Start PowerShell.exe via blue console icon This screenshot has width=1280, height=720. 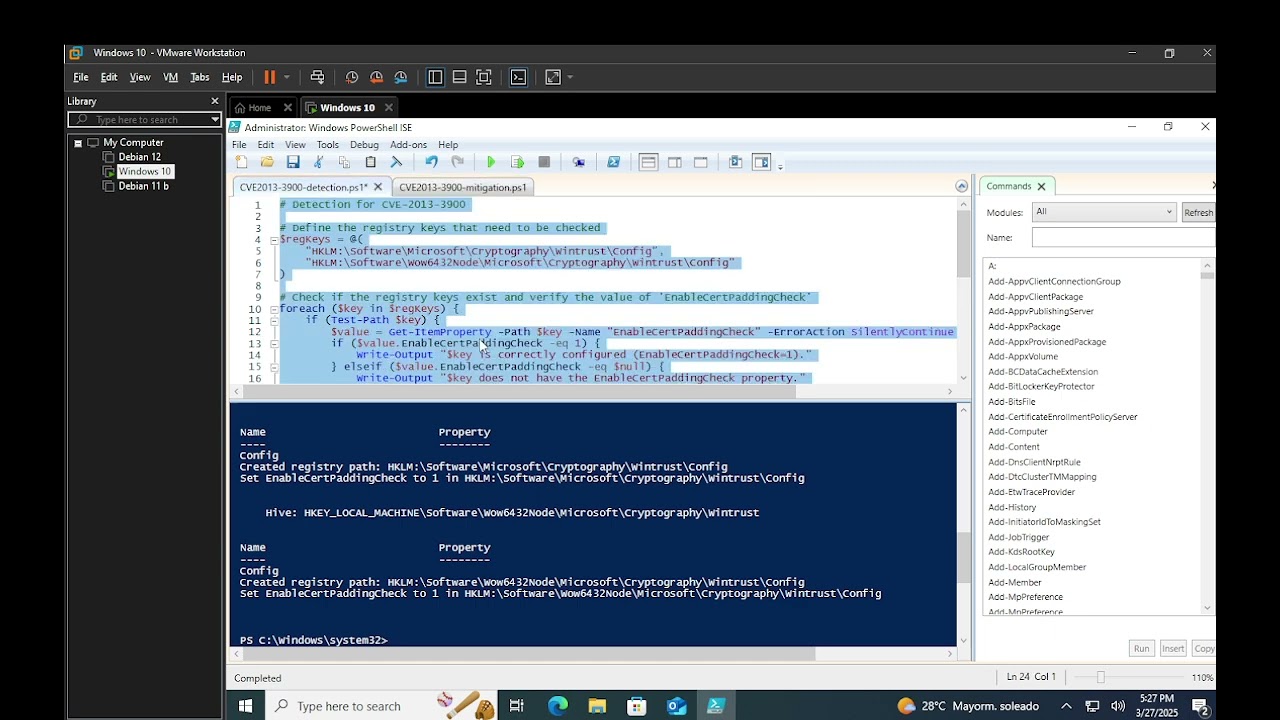click(x=613, y=162)
